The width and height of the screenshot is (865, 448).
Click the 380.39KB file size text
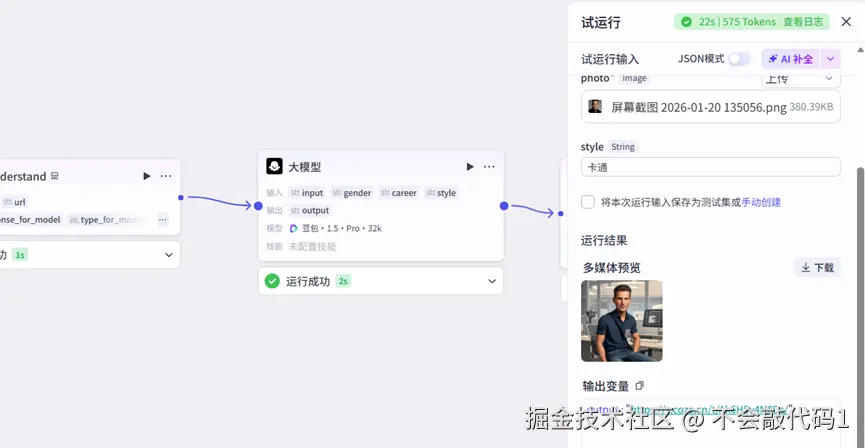(811, 107)
